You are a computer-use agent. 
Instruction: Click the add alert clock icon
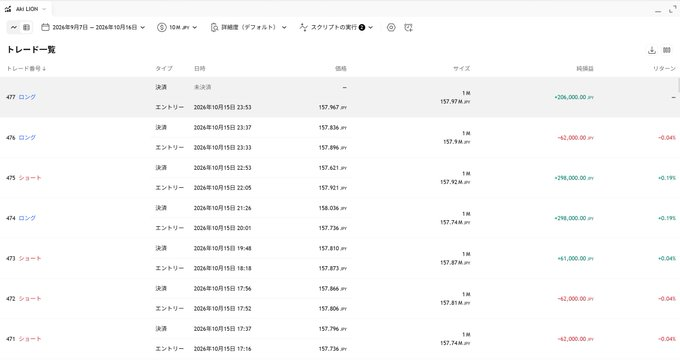(x=408, y=27)
